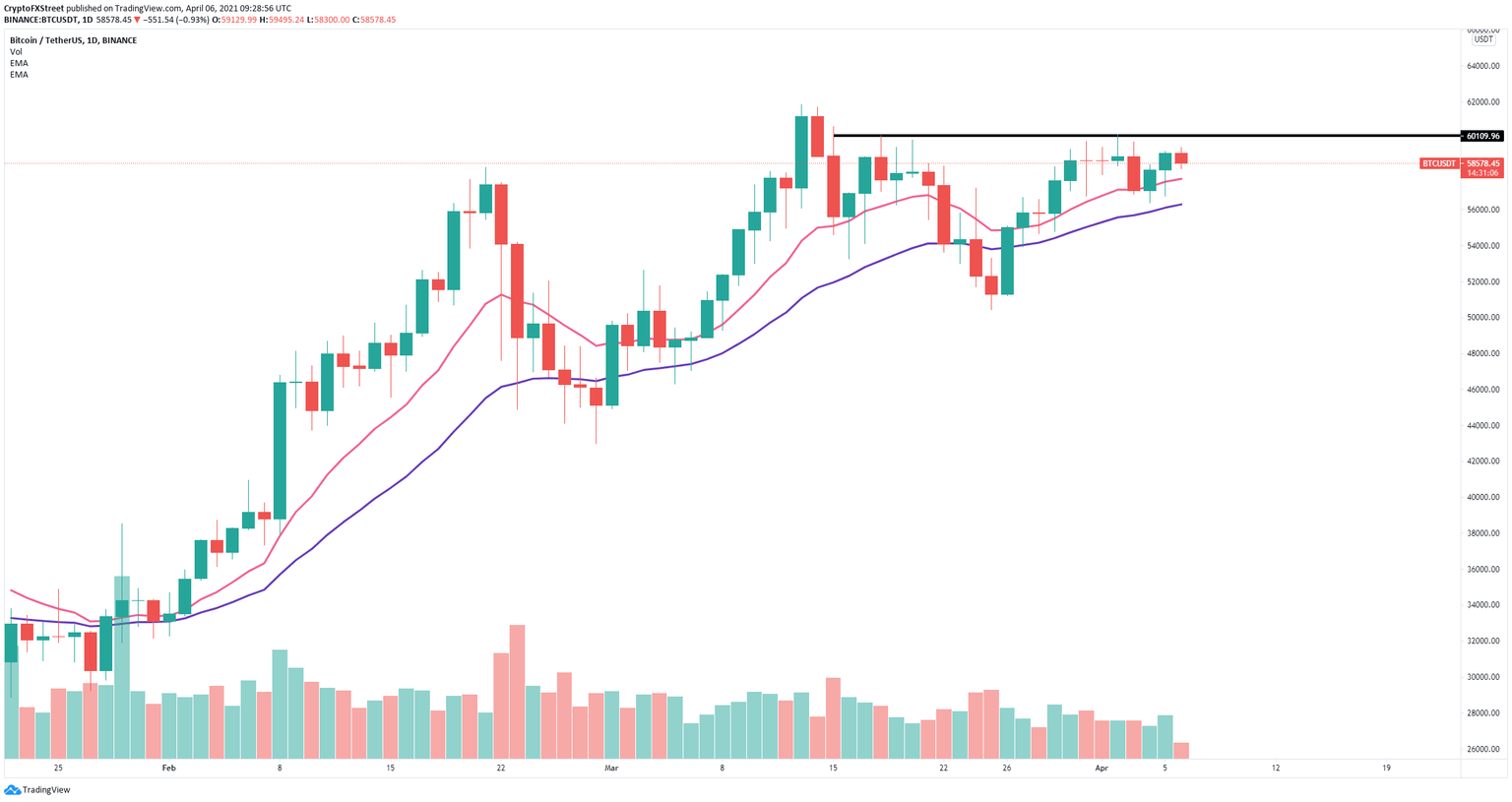Select the Vol indicator legend label
The height and width of the screenshot is (802, 1512).
[16, 52]
